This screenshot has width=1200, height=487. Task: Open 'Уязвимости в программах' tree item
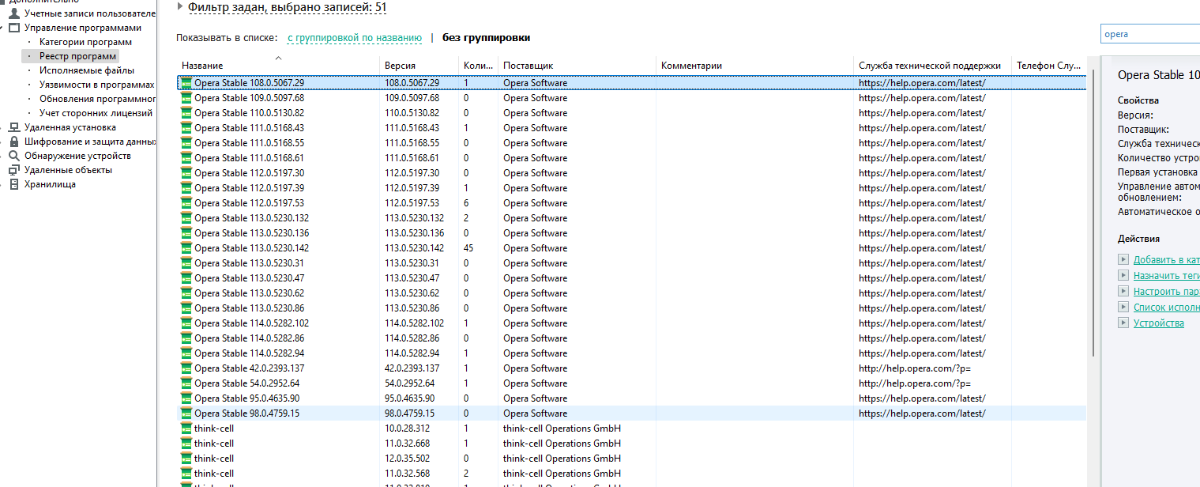pyautogui.click(x=97, y=85)
